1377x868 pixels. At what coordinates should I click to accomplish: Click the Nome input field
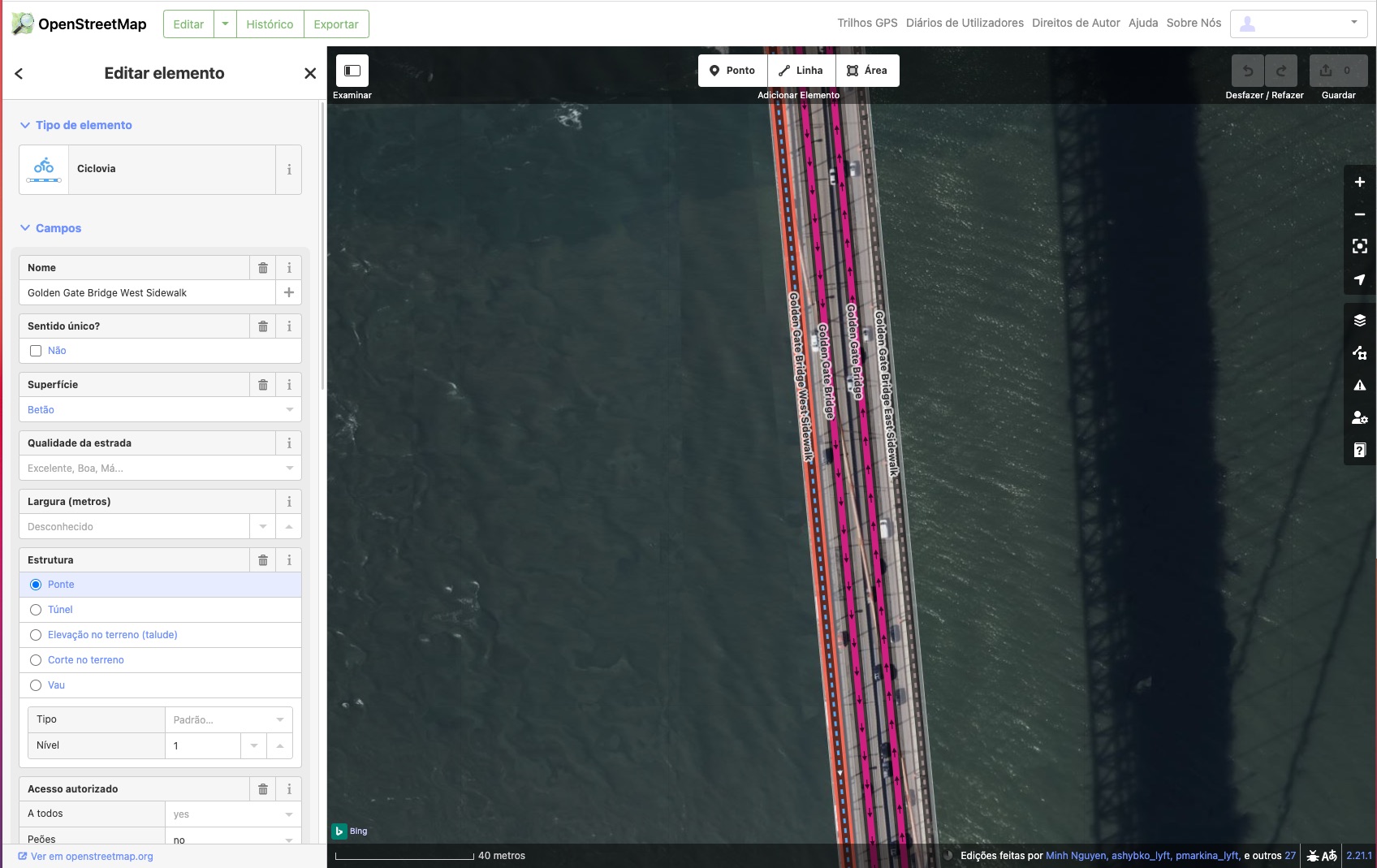point(147,293)
